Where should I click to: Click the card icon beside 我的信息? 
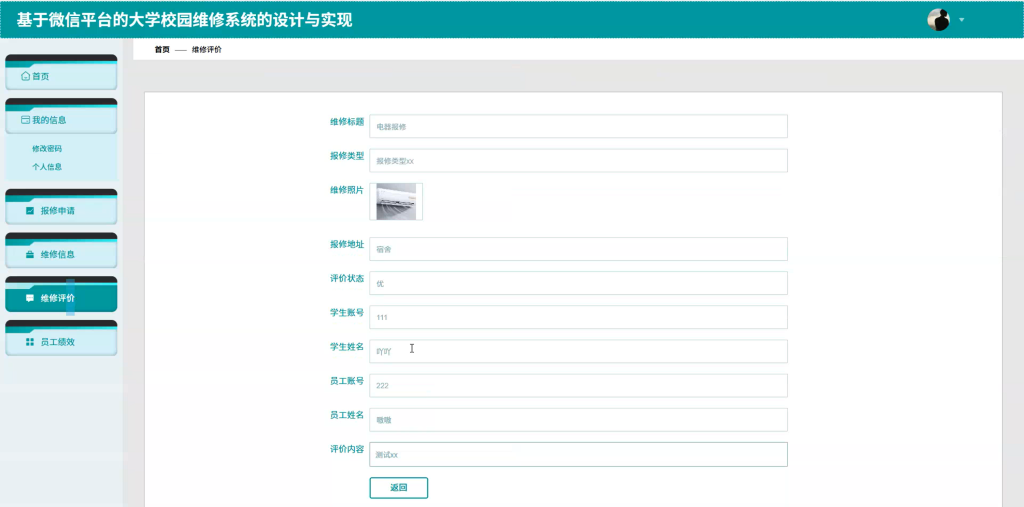[x=25, y=120]
